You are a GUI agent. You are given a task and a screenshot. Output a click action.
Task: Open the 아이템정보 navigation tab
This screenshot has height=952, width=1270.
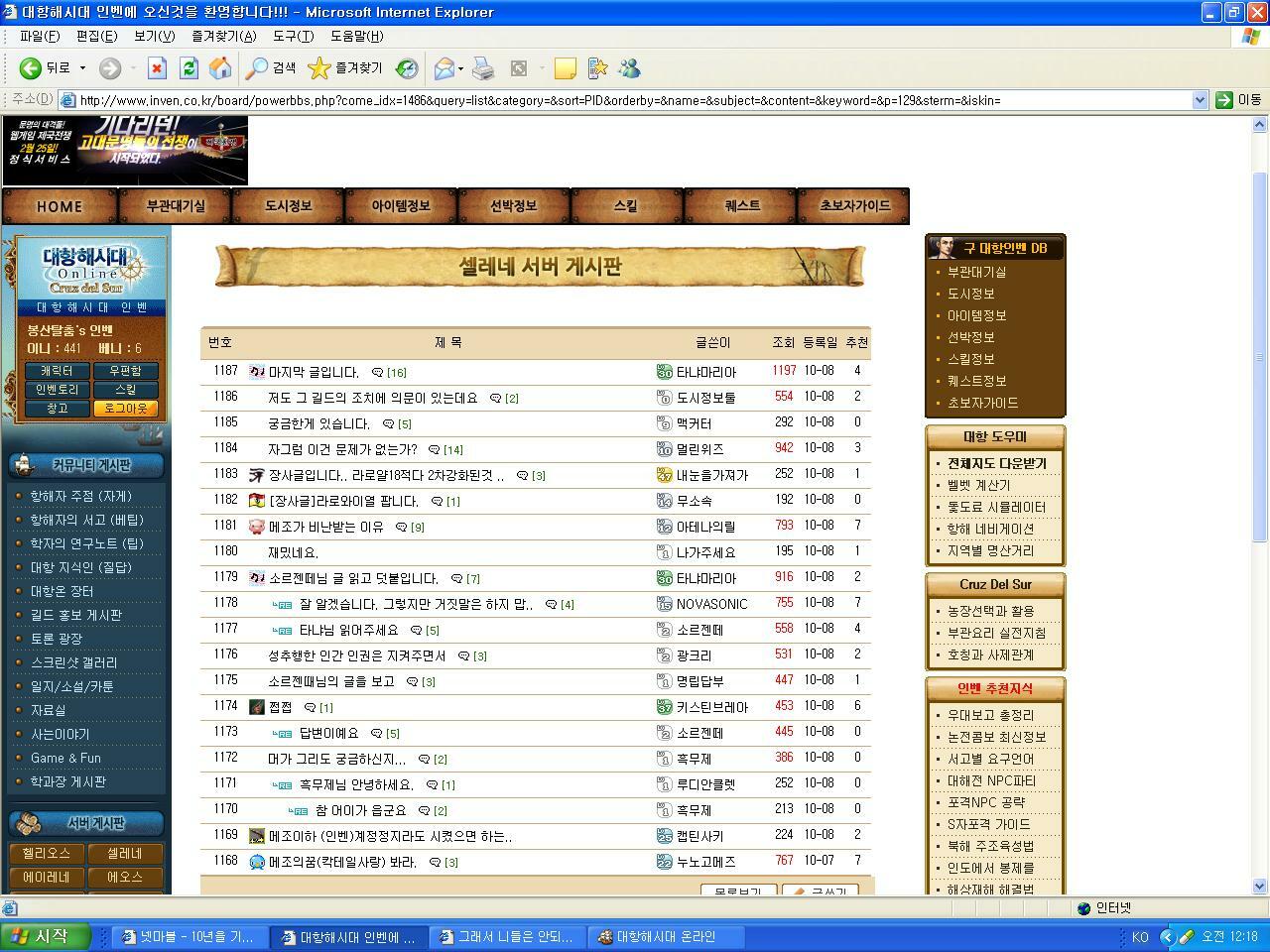[401, 206]
